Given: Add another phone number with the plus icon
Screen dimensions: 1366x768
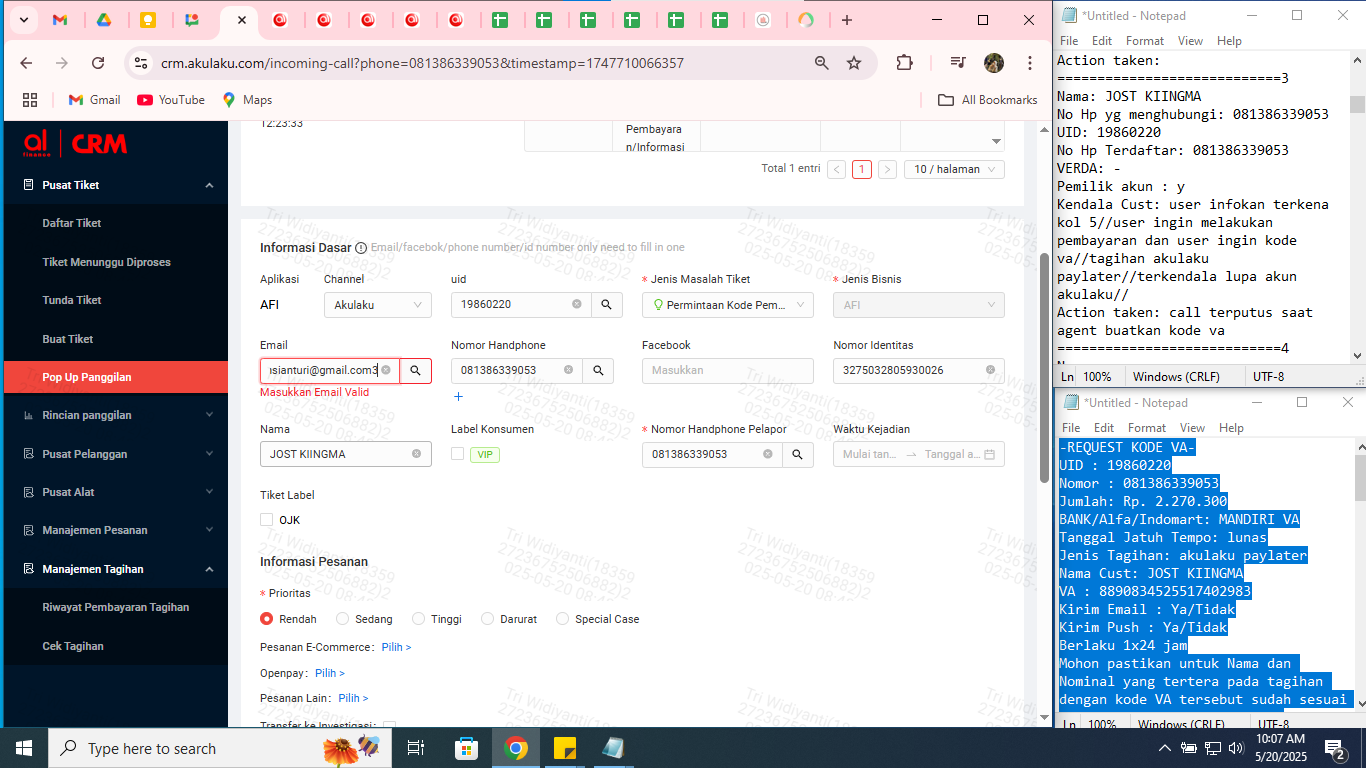Looking at the screenshot, I should pos(458,397).
